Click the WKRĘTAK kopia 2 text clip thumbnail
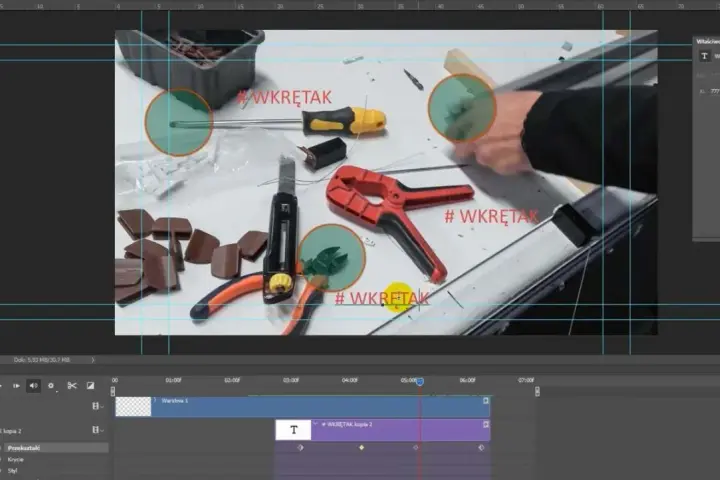Viewport: 720px width, 480px height. pos(293,430)
